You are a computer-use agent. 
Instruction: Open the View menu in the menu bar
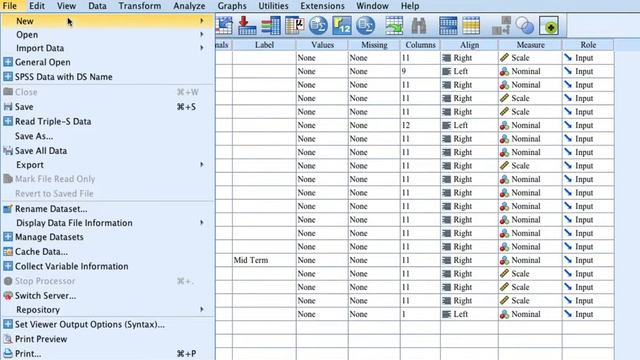click(x=66, y=6)
